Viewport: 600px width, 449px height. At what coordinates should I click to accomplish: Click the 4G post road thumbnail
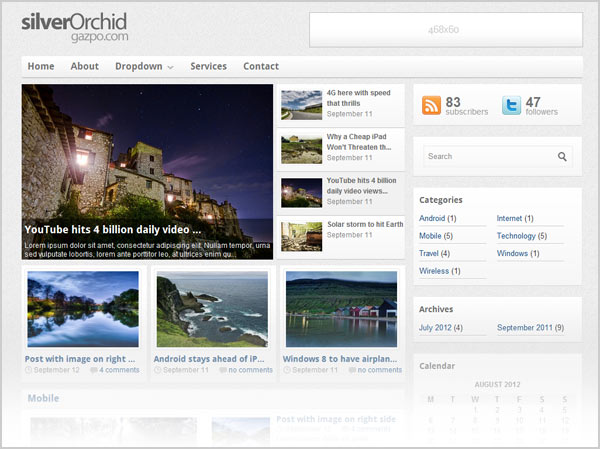point(302,105)
